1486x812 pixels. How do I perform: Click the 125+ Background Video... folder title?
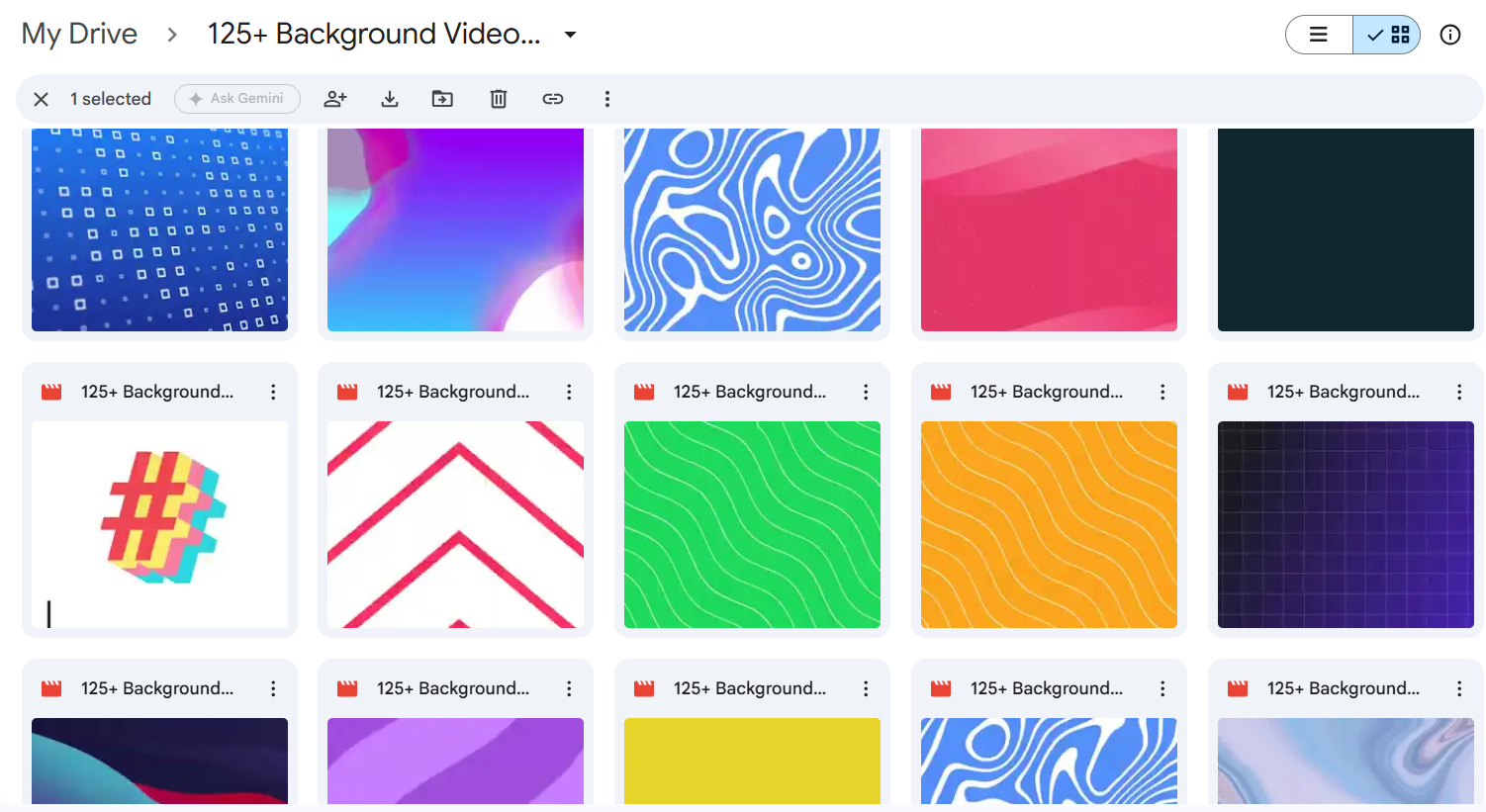tap(374, 34)
